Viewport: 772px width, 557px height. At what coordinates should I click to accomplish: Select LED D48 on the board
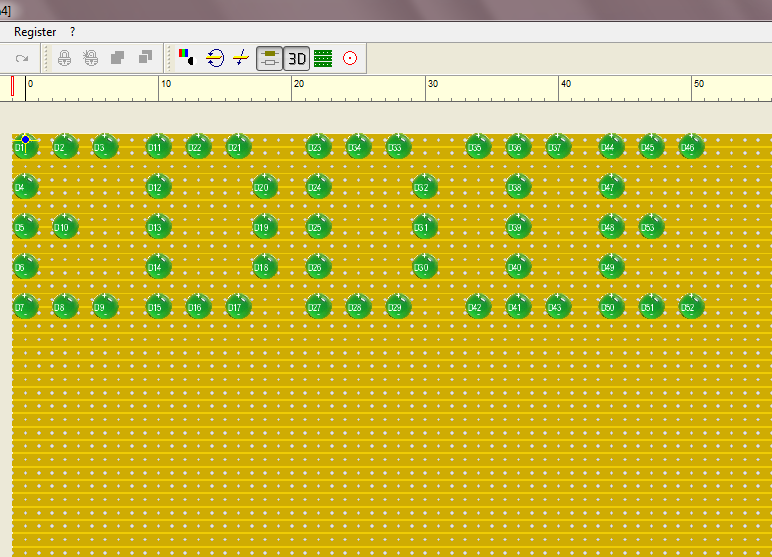coord(611,226)
